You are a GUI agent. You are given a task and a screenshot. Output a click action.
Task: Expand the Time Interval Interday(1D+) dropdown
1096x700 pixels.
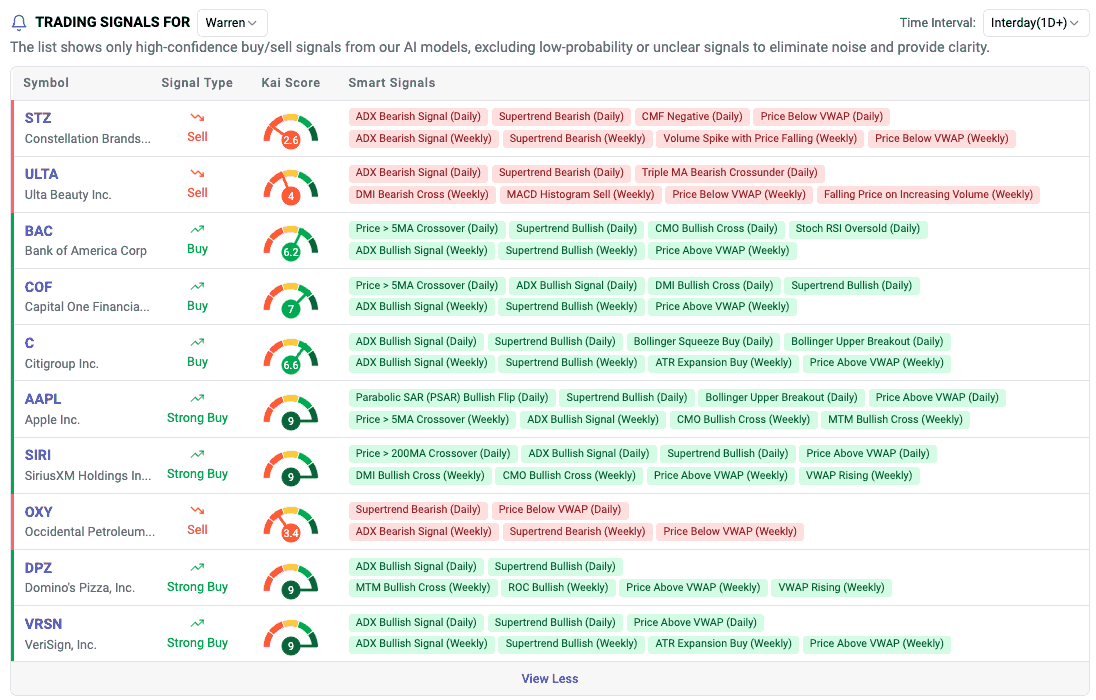pos(1035,23)
